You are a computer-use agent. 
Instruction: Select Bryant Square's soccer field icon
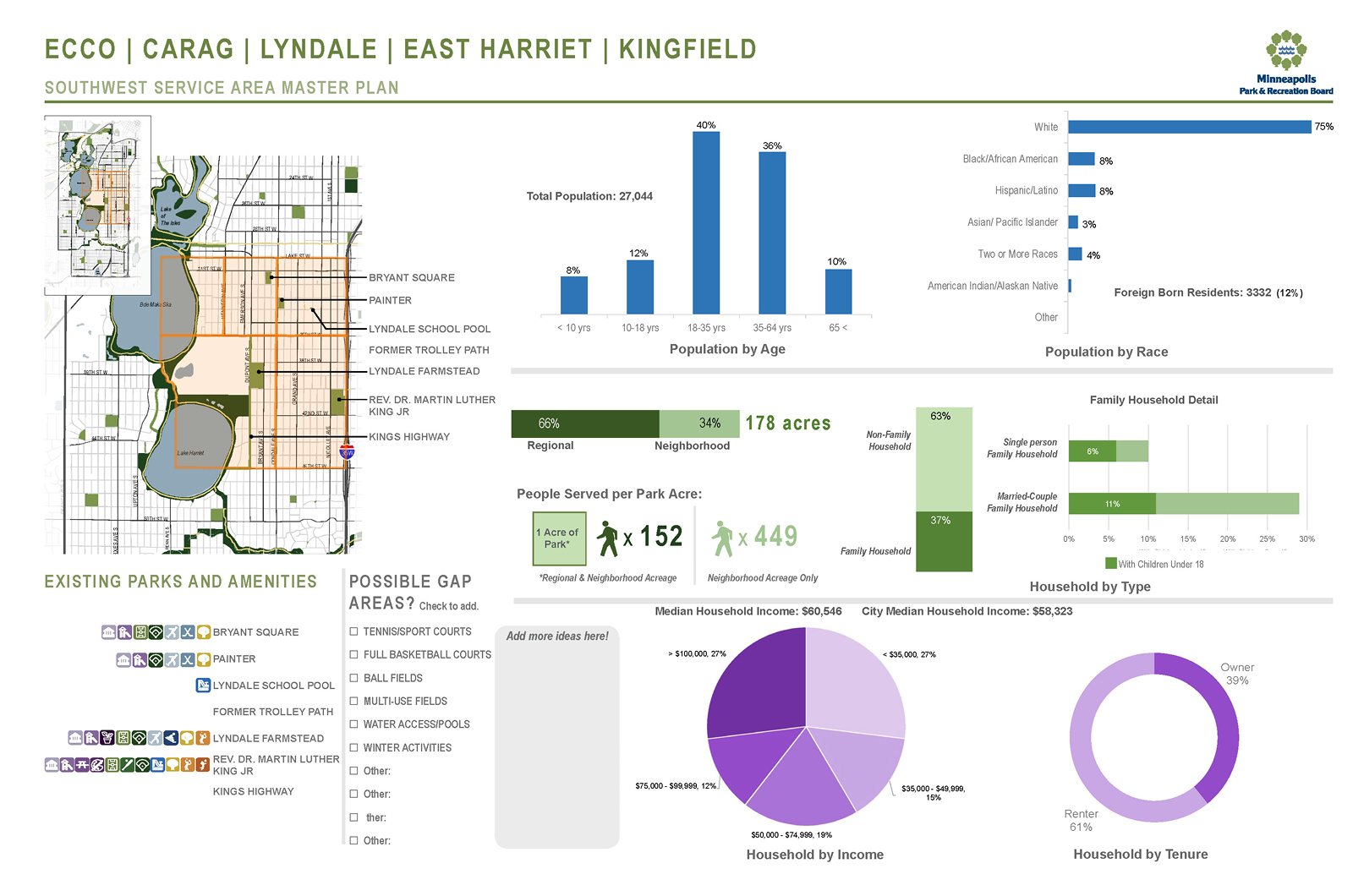140,632
